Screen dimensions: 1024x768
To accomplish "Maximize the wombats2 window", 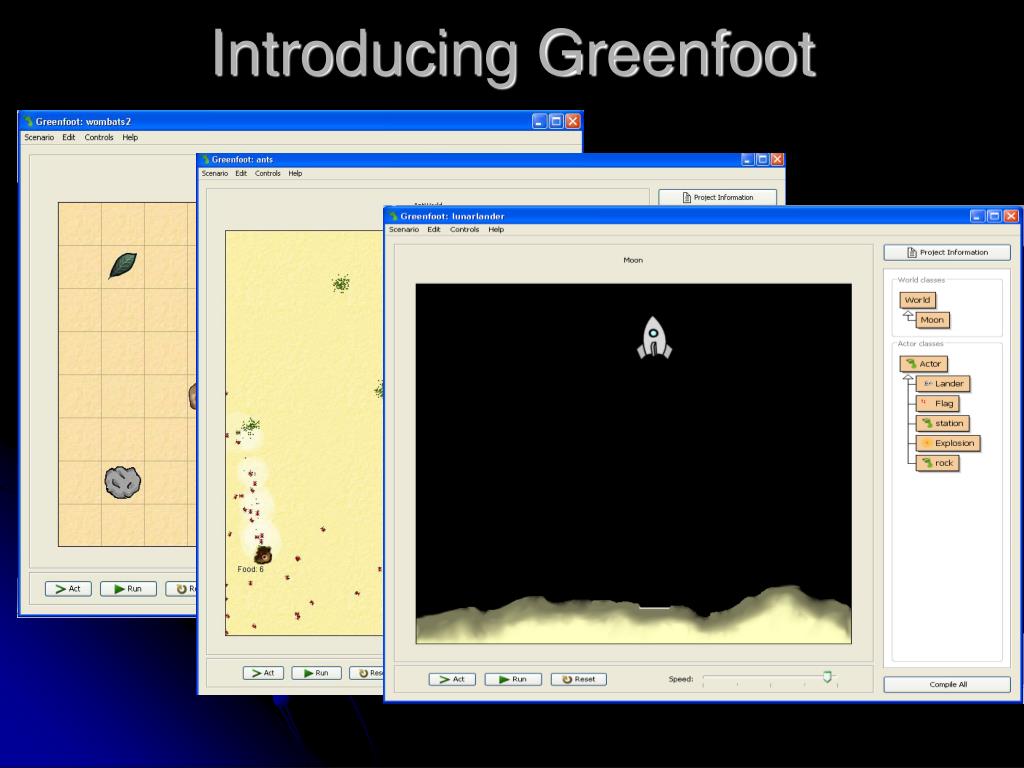I will (x=556, y=121).
